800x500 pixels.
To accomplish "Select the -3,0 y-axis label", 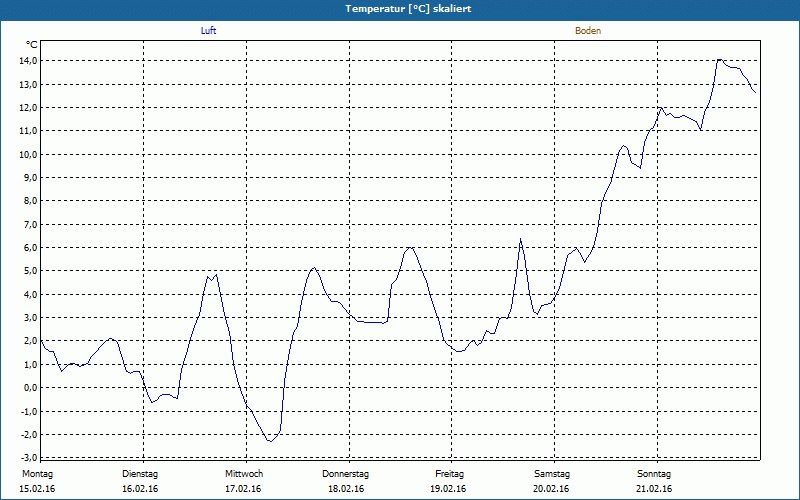I will pos(29,456).
